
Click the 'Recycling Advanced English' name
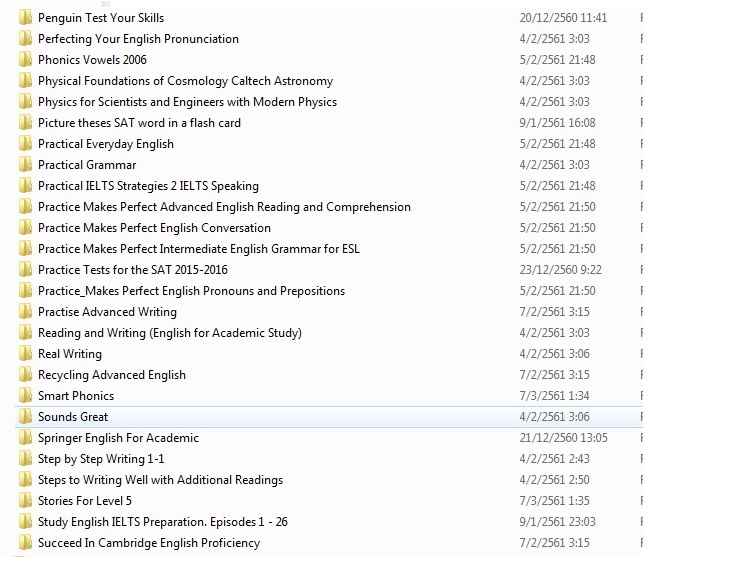112,376
